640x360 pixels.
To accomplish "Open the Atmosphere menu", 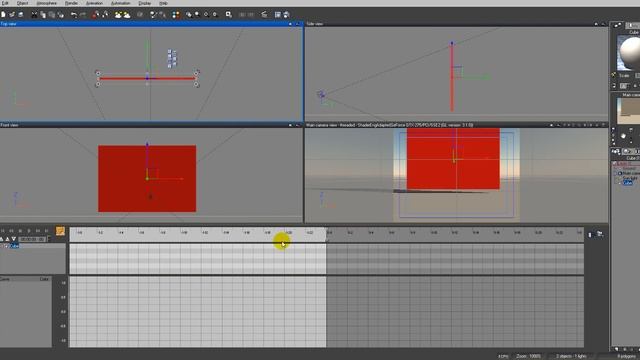I will [x=47, y=3].
